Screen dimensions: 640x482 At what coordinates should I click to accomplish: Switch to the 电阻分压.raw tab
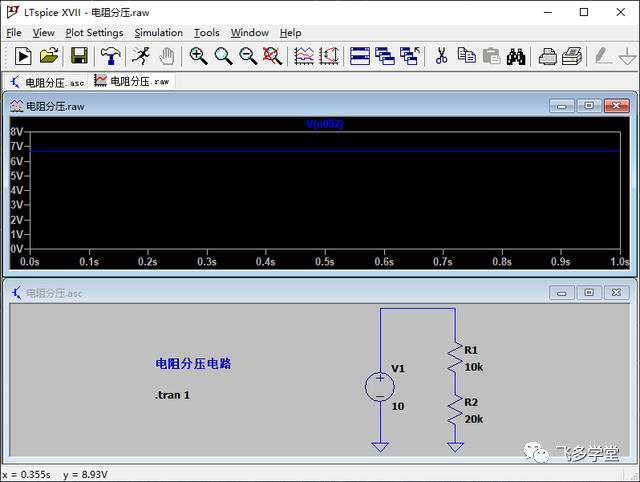coord(131,81)
